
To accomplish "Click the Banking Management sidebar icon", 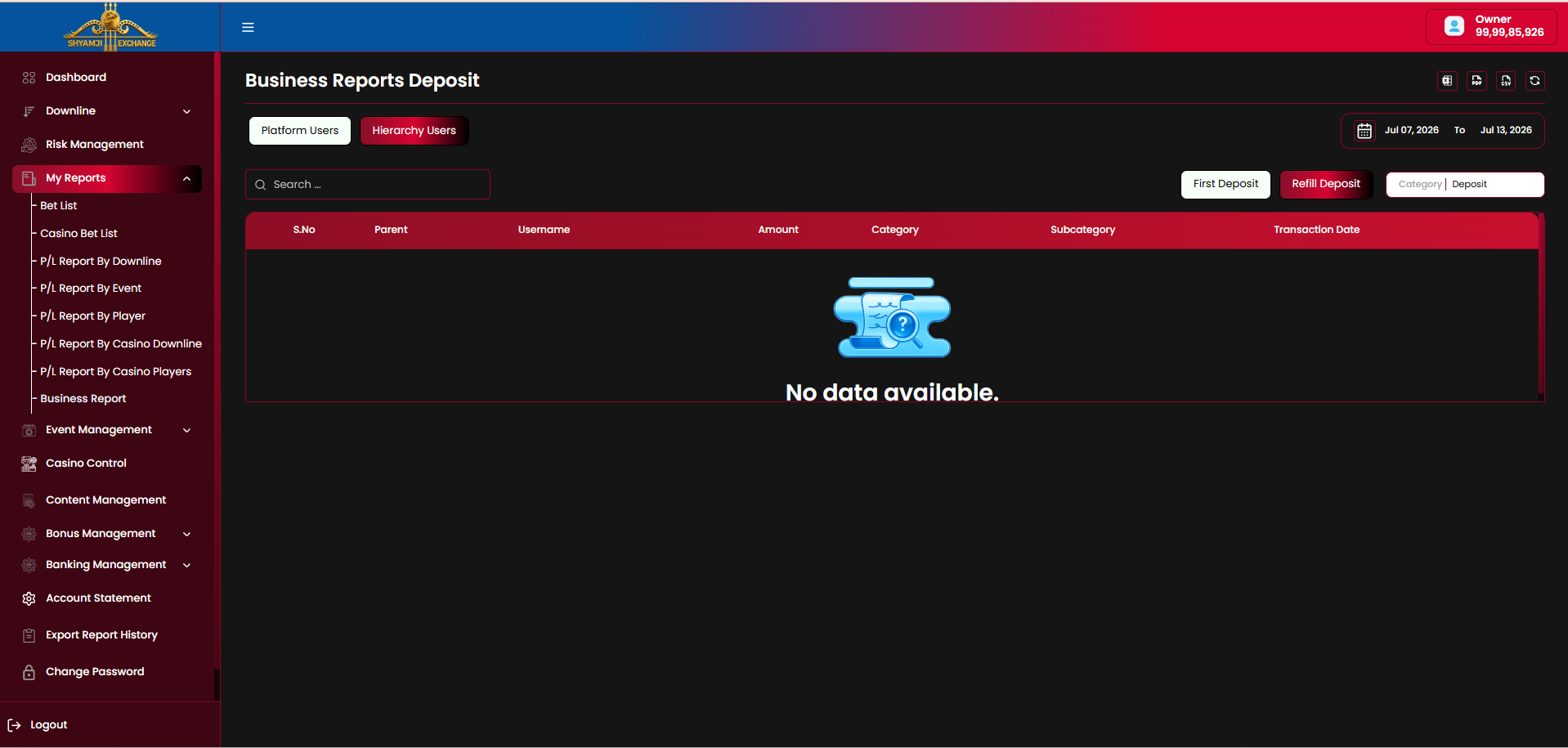I will (29, 565).
